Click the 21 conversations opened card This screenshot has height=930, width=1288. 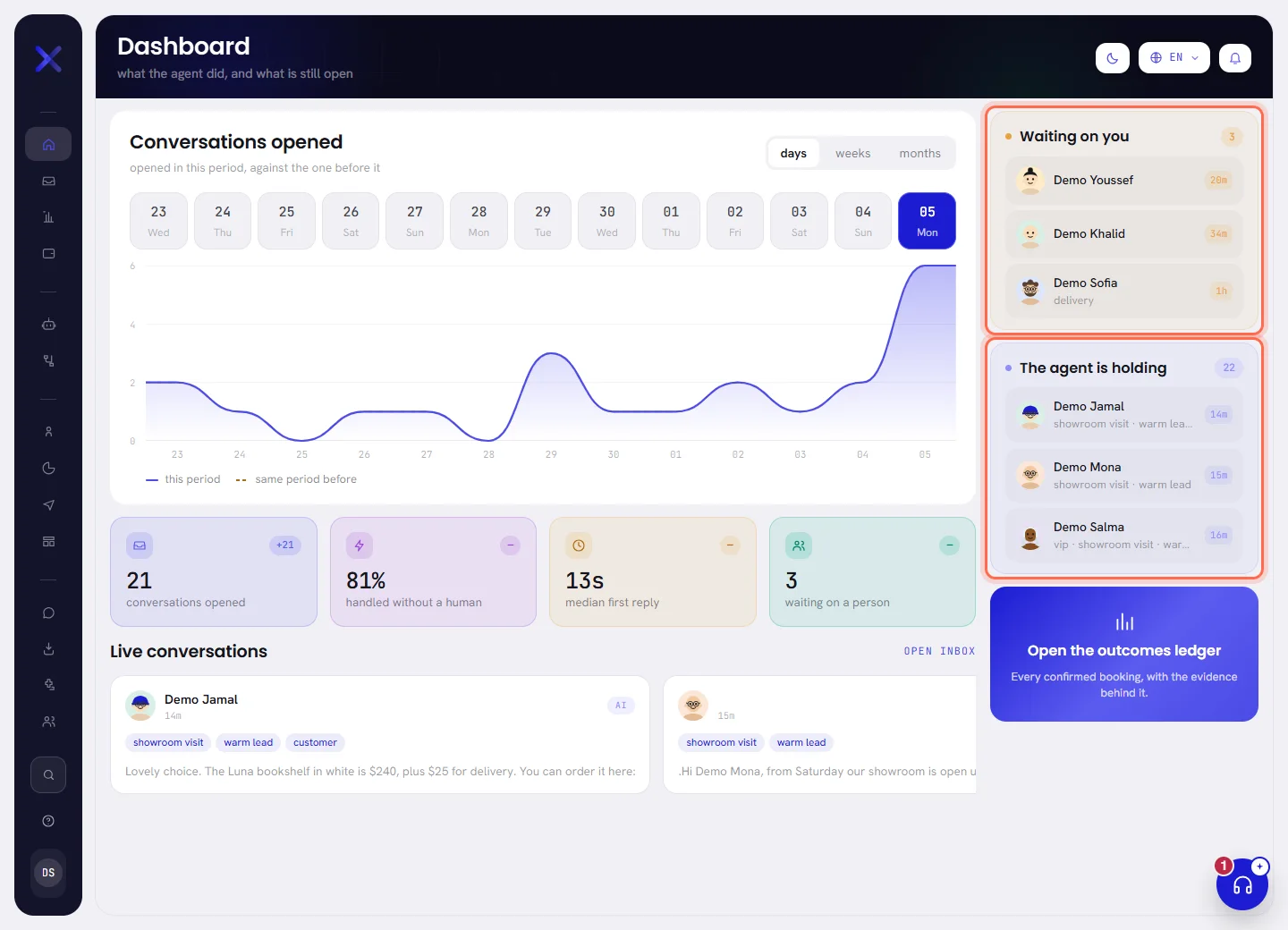[x=214, y=572]
